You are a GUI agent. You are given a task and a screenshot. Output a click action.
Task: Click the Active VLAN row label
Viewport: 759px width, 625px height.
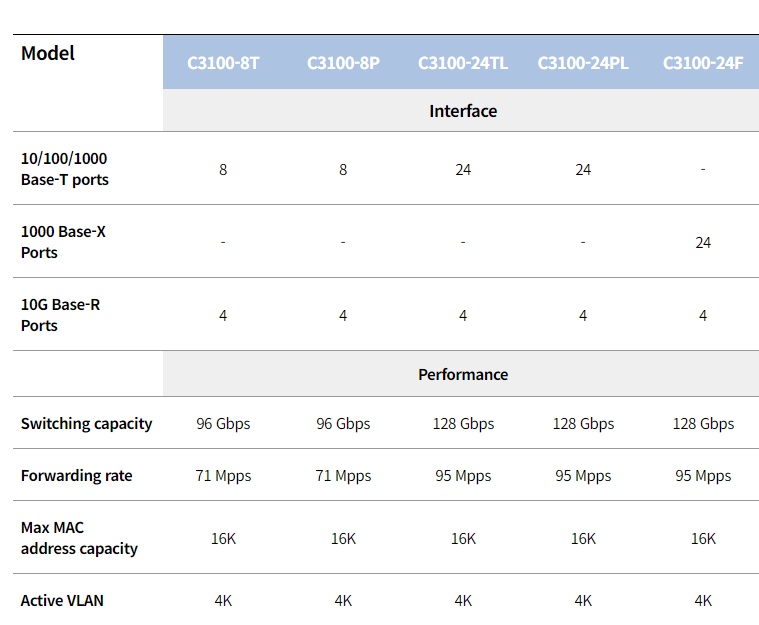coord(62,600)
